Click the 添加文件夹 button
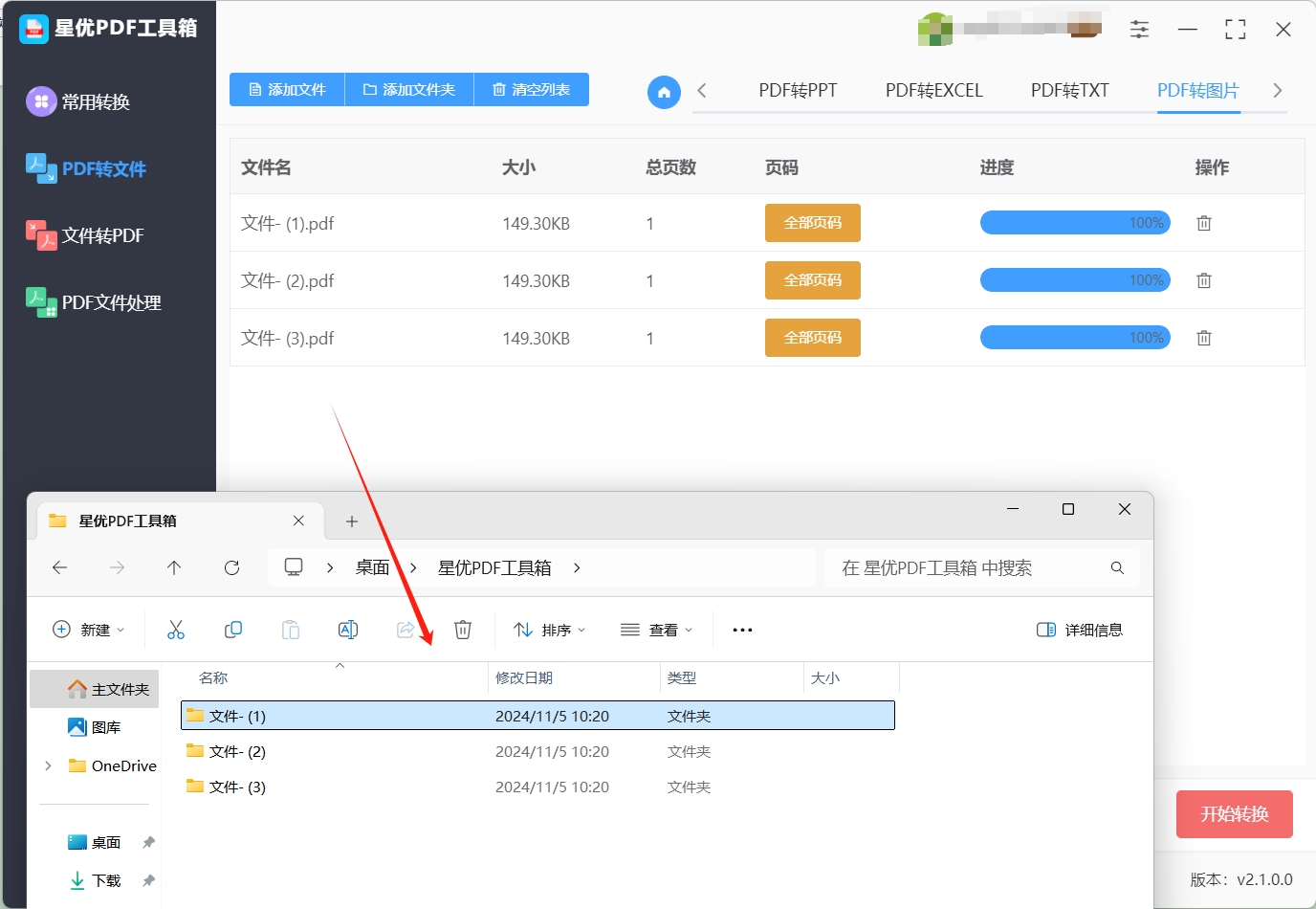Image resolution: width=1316 pixels, height=909 pixels. click(x=409, y=89)
